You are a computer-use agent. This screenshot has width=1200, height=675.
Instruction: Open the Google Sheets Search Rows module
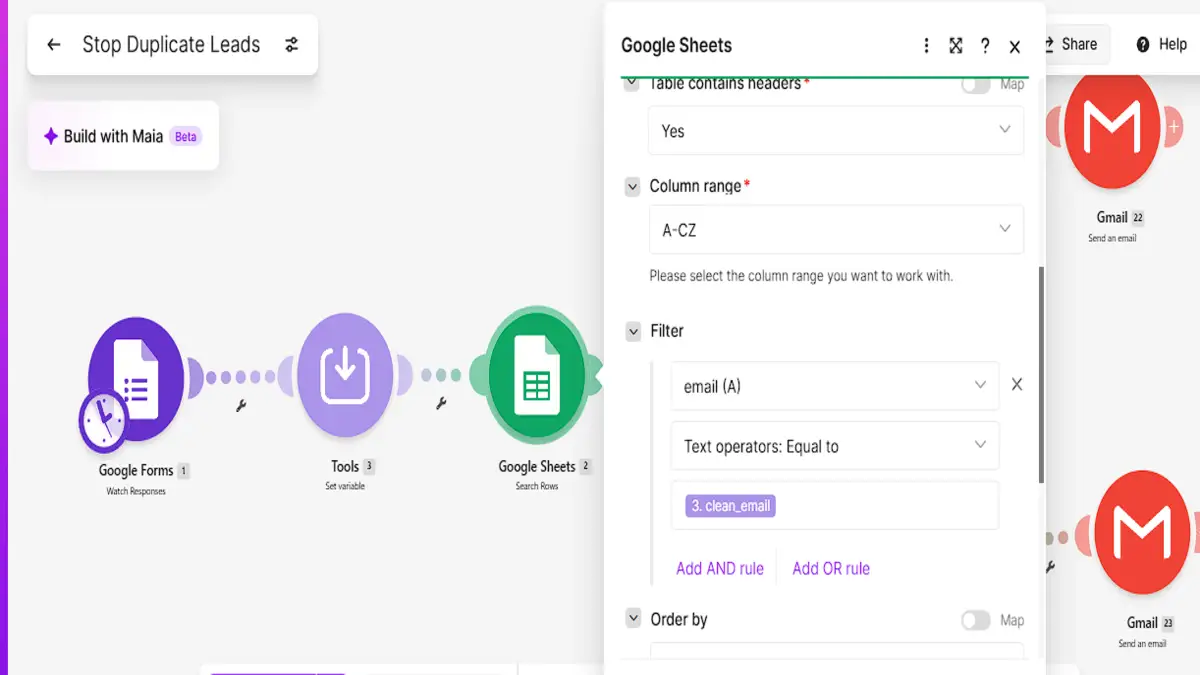[536, 376]
